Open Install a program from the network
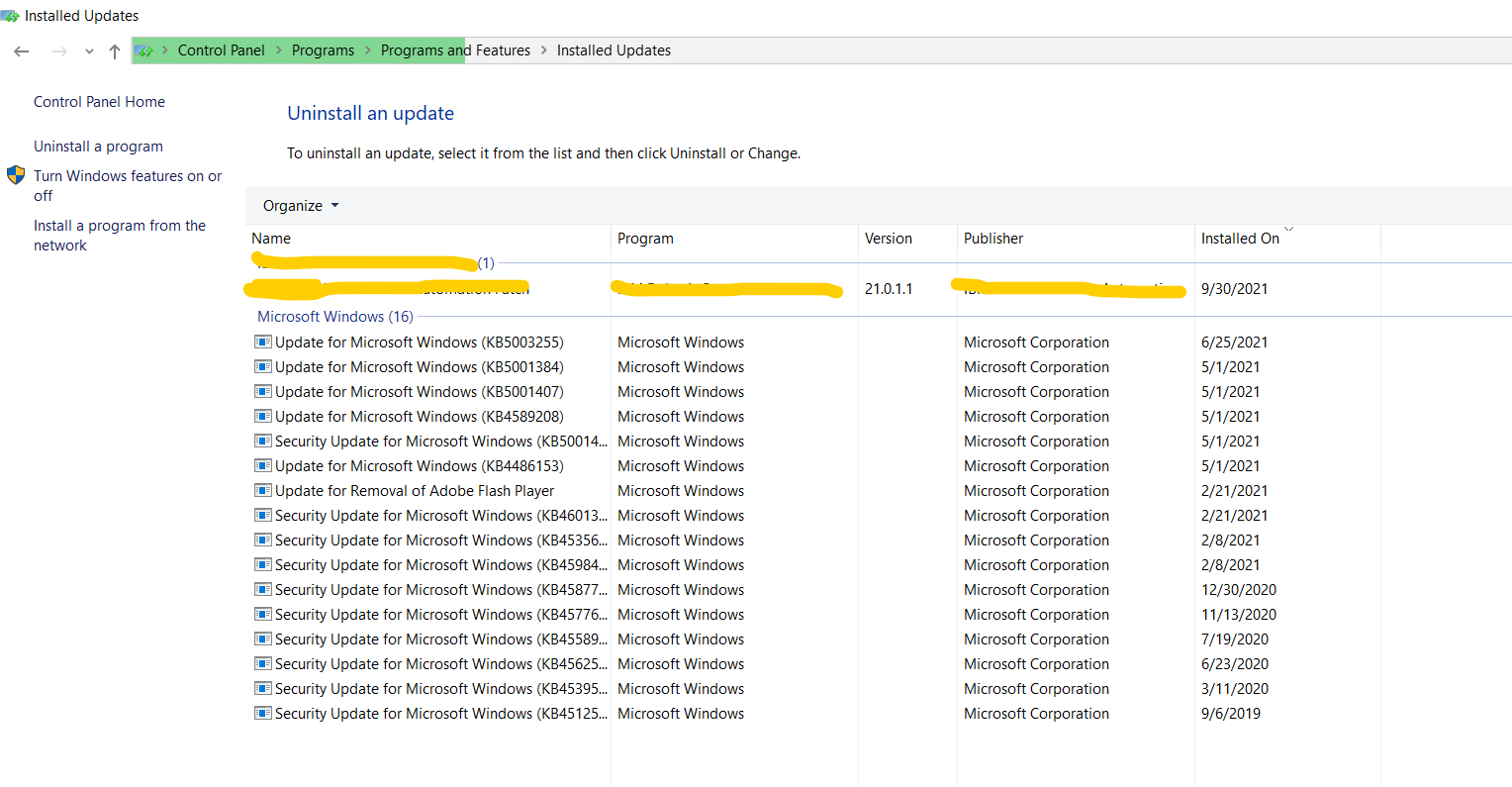The width and height of the screenshot is (1512, 787). click(120, 236)
